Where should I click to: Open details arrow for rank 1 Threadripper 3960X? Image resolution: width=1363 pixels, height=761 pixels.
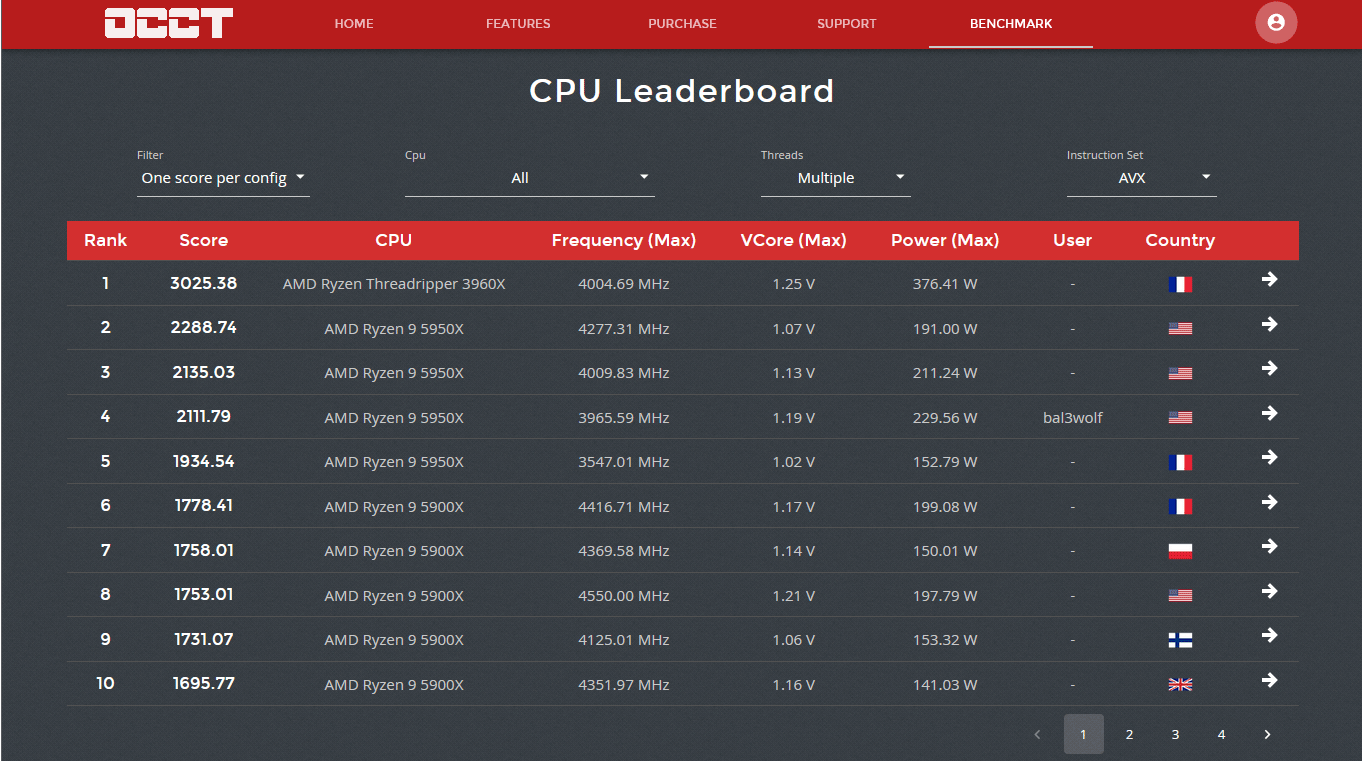point(1269,279)
